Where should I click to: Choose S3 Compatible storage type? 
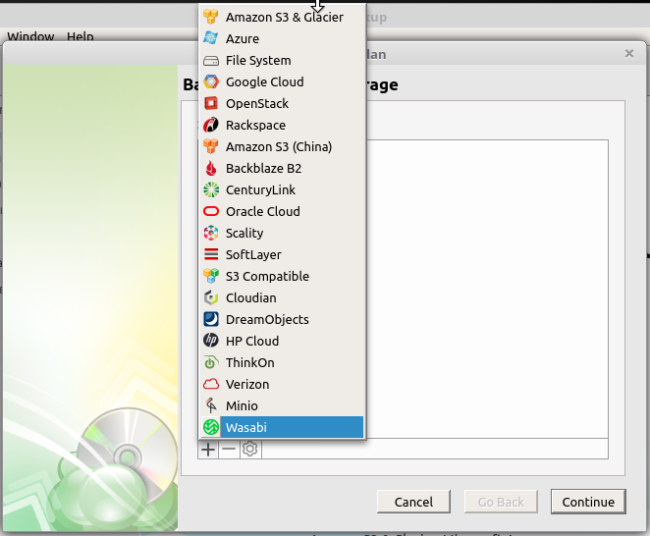pyautogui.click(x=267, y=277)
